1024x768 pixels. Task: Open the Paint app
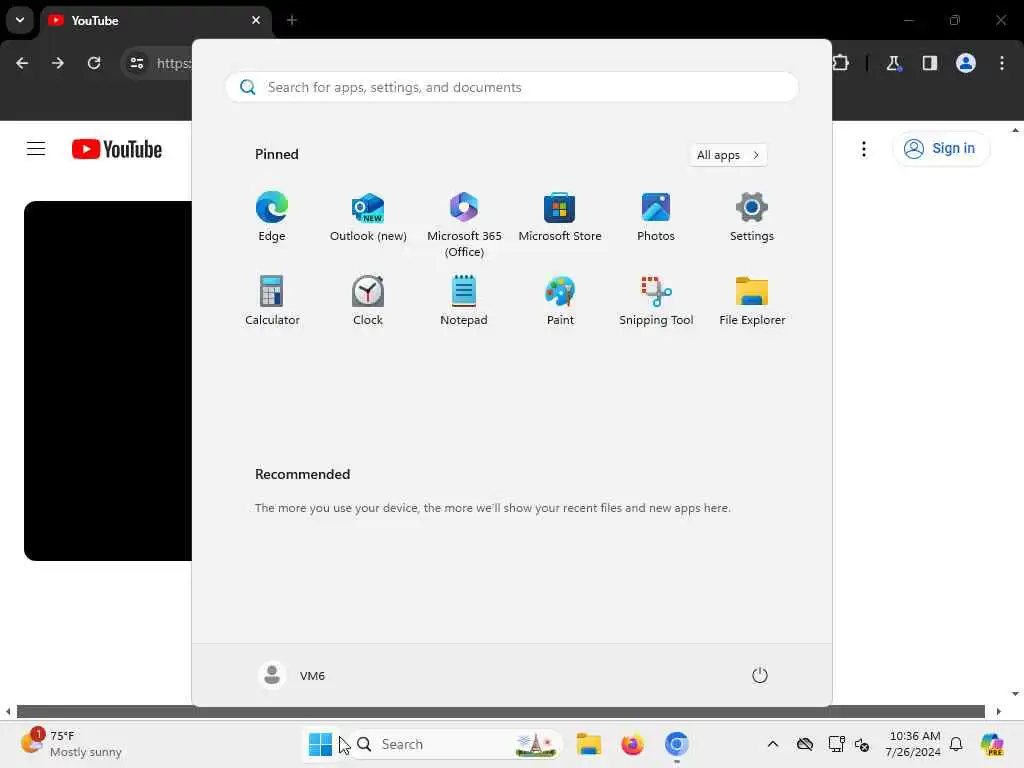coord(560,301)
